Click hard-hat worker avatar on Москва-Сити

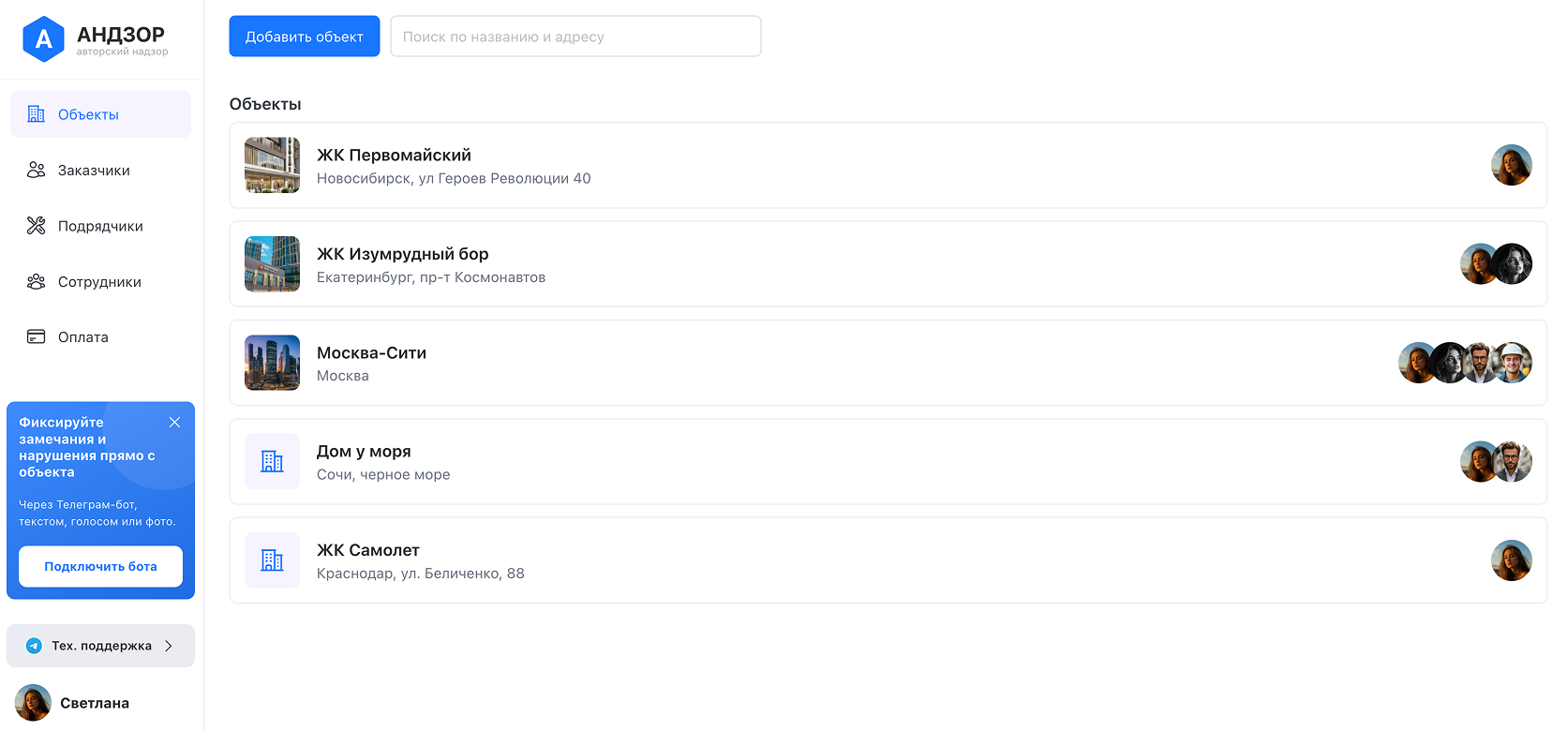pyautogui.click(x=1513, y=363)
